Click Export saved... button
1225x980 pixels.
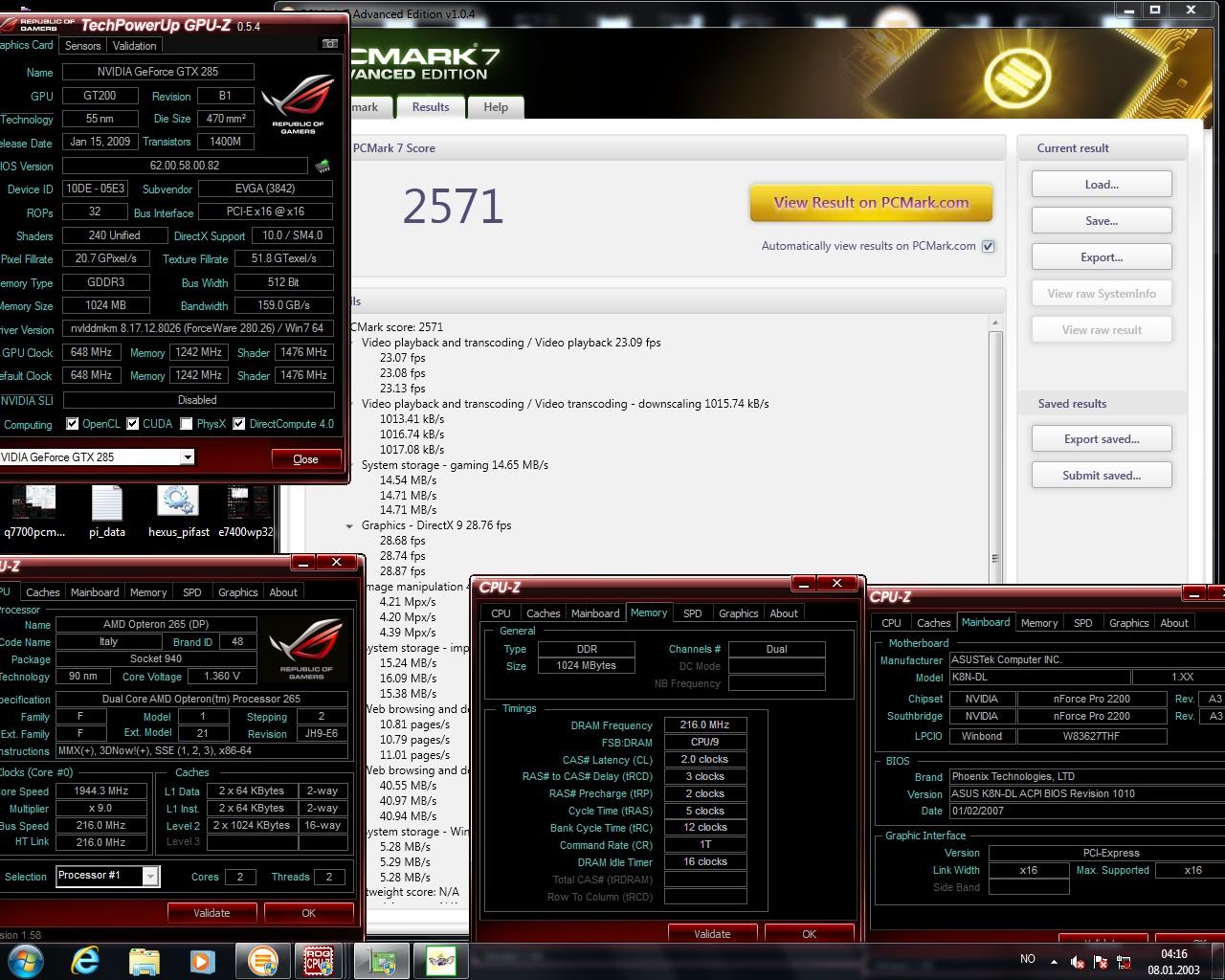pyautogui.click(x=1102, y=439)
